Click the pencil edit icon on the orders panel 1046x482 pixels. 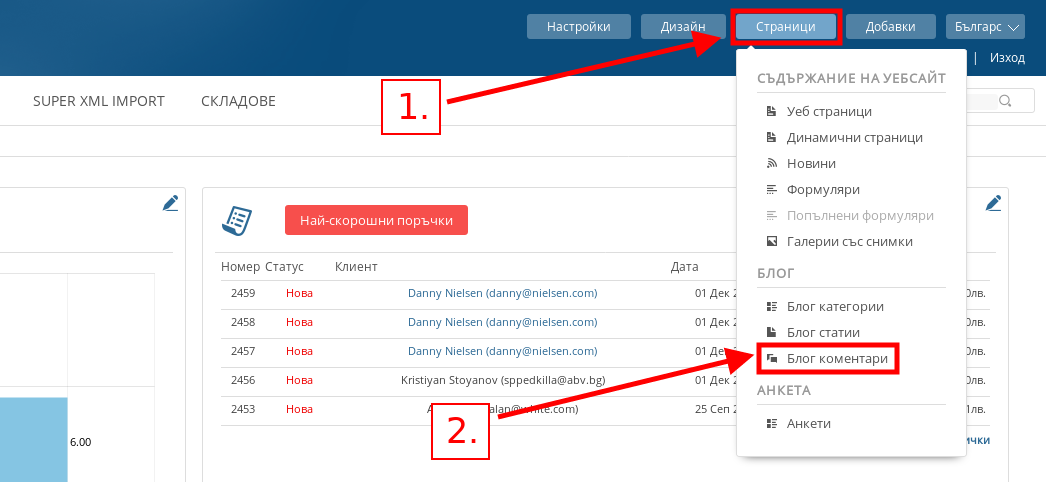click(993, 203)
